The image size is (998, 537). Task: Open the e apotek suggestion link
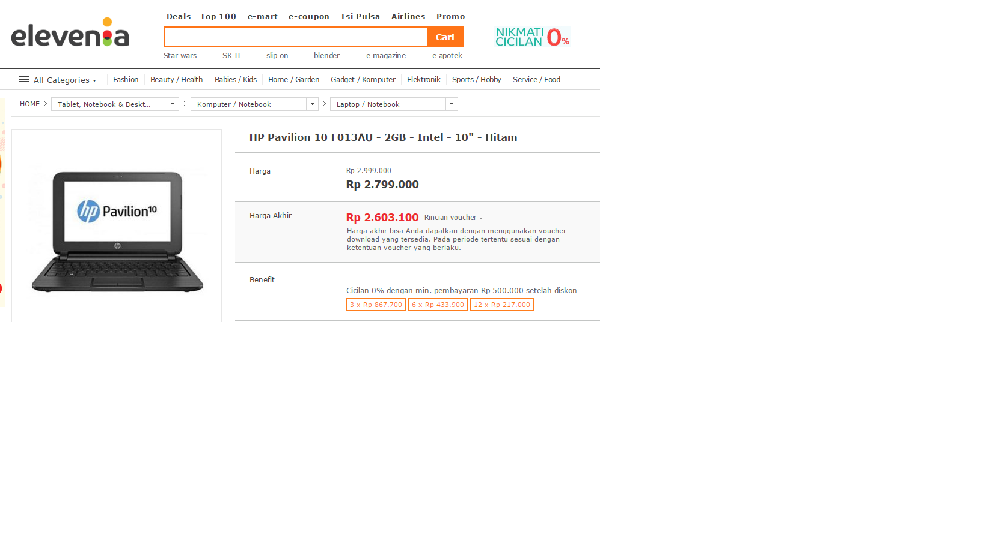pyautogui.click(x=447, y=56)
